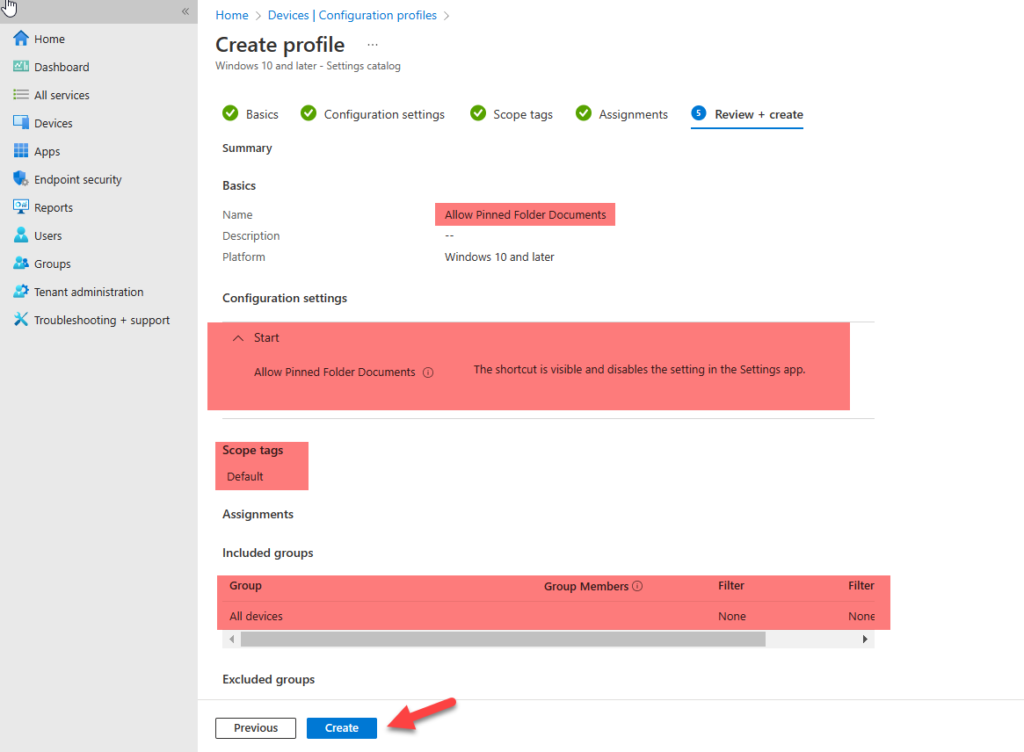
Task: Open the ellipsis menu next to Create profile
Action: click(374, 44)
